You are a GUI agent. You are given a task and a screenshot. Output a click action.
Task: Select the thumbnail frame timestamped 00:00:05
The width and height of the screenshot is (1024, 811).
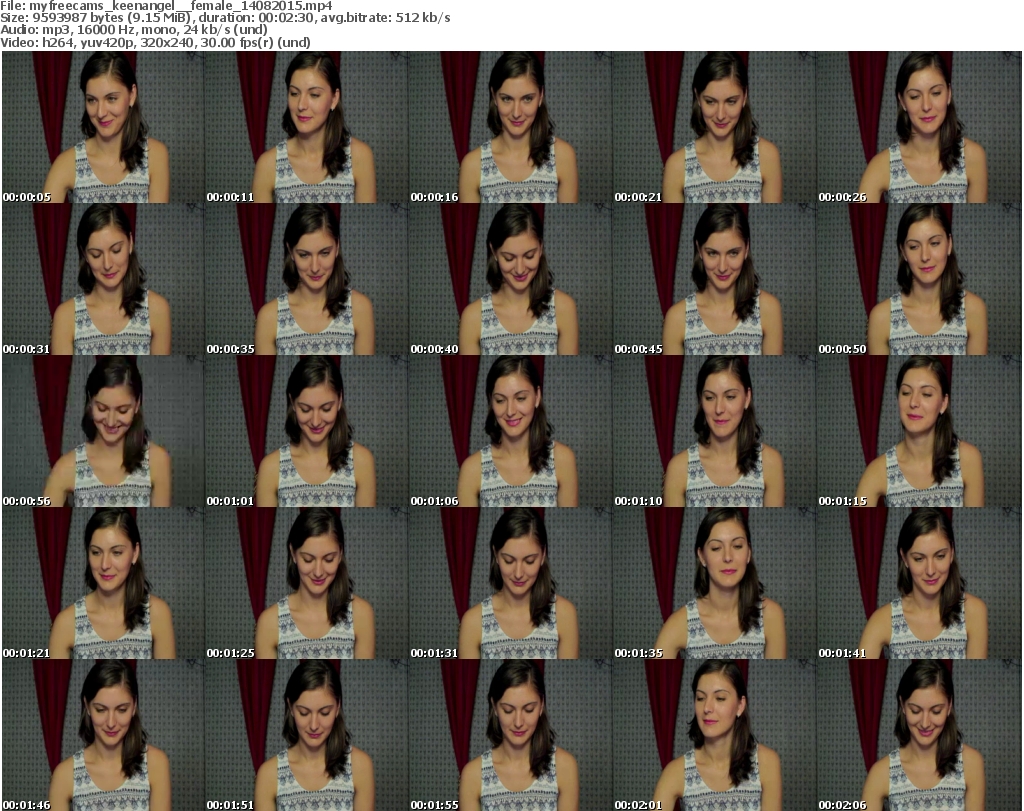tap(103, 127)
